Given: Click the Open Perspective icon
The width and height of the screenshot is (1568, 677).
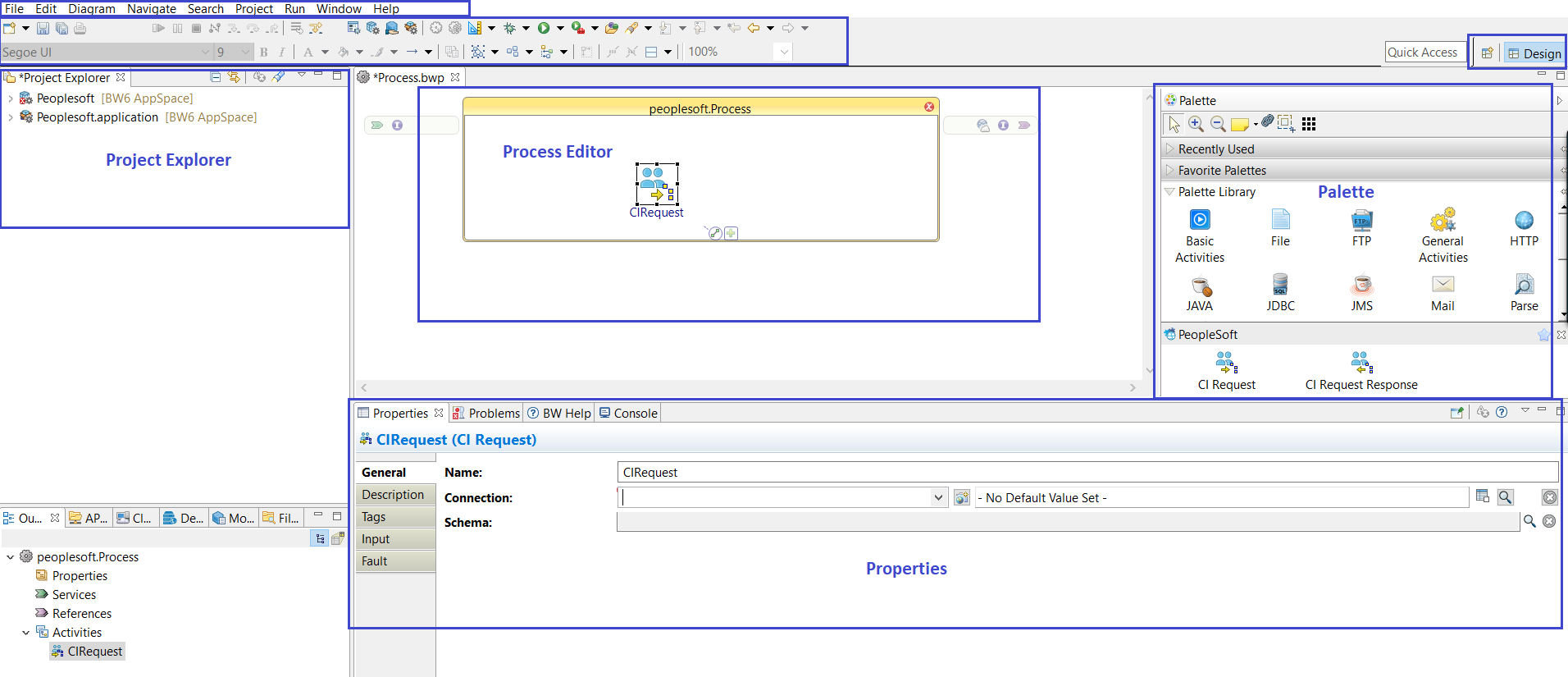Looking at the screenshot, I should click(x=1487, y=53).
